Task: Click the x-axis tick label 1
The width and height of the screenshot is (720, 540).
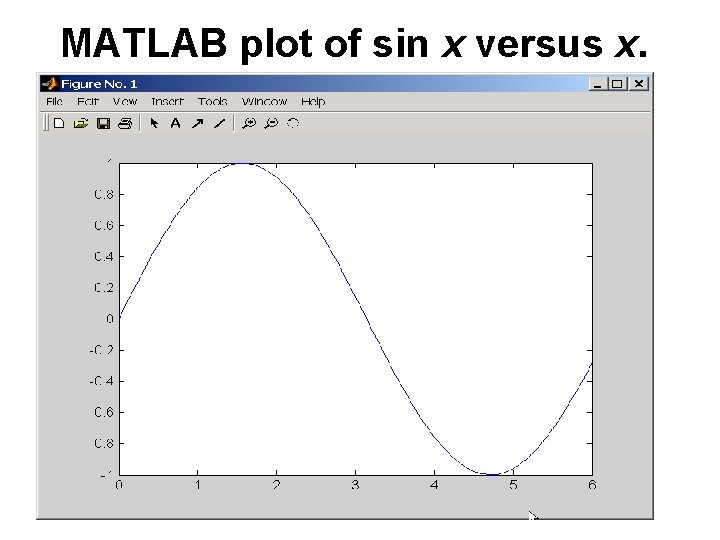Action: click(197, 485)
